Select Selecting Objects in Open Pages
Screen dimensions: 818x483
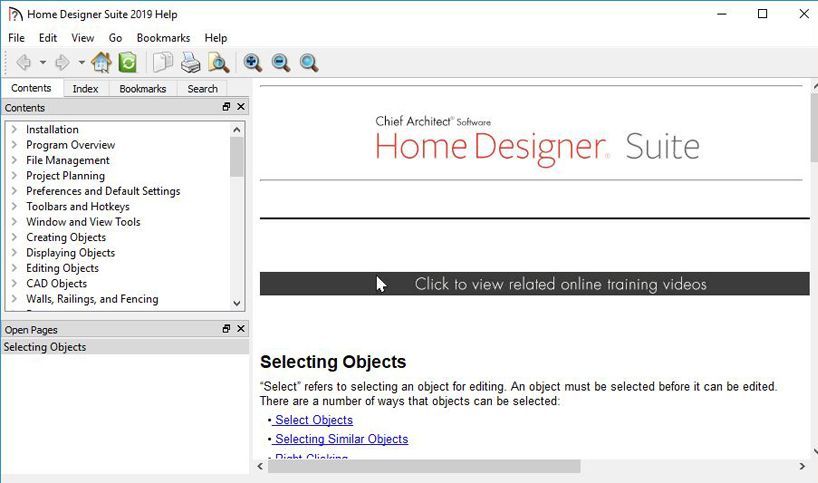click(124, 347)
